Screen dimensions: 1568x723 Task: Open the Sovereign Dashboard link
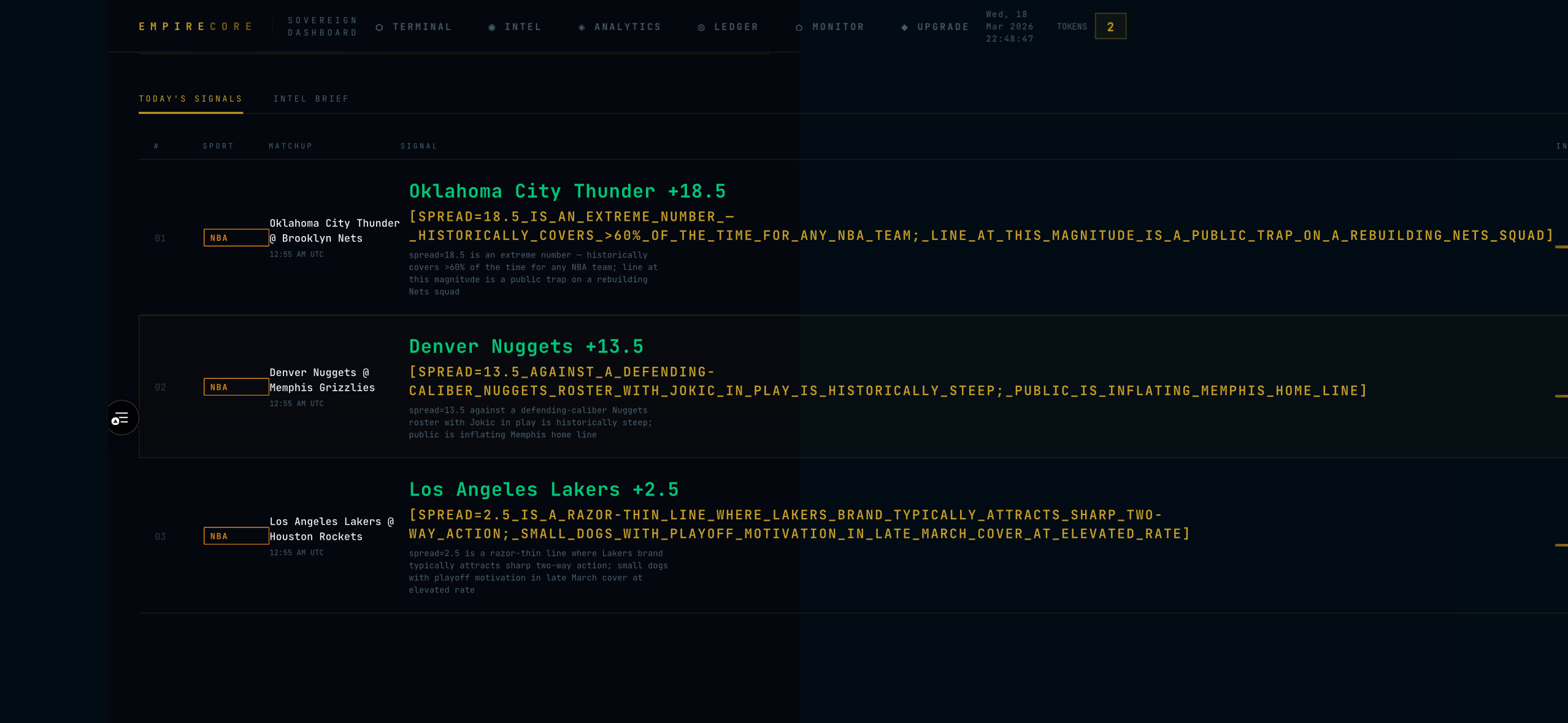[x=323, y=27]
